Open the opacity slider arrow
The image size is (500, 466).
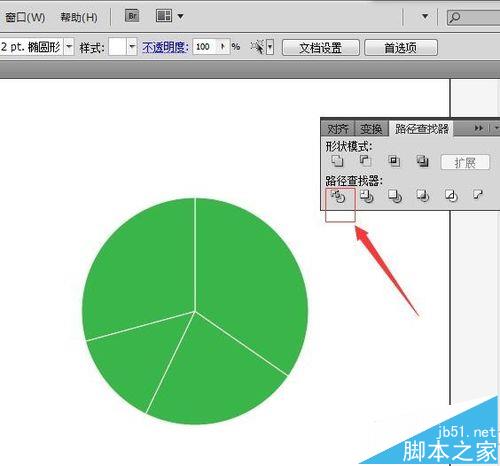click(x=223, y=47)
